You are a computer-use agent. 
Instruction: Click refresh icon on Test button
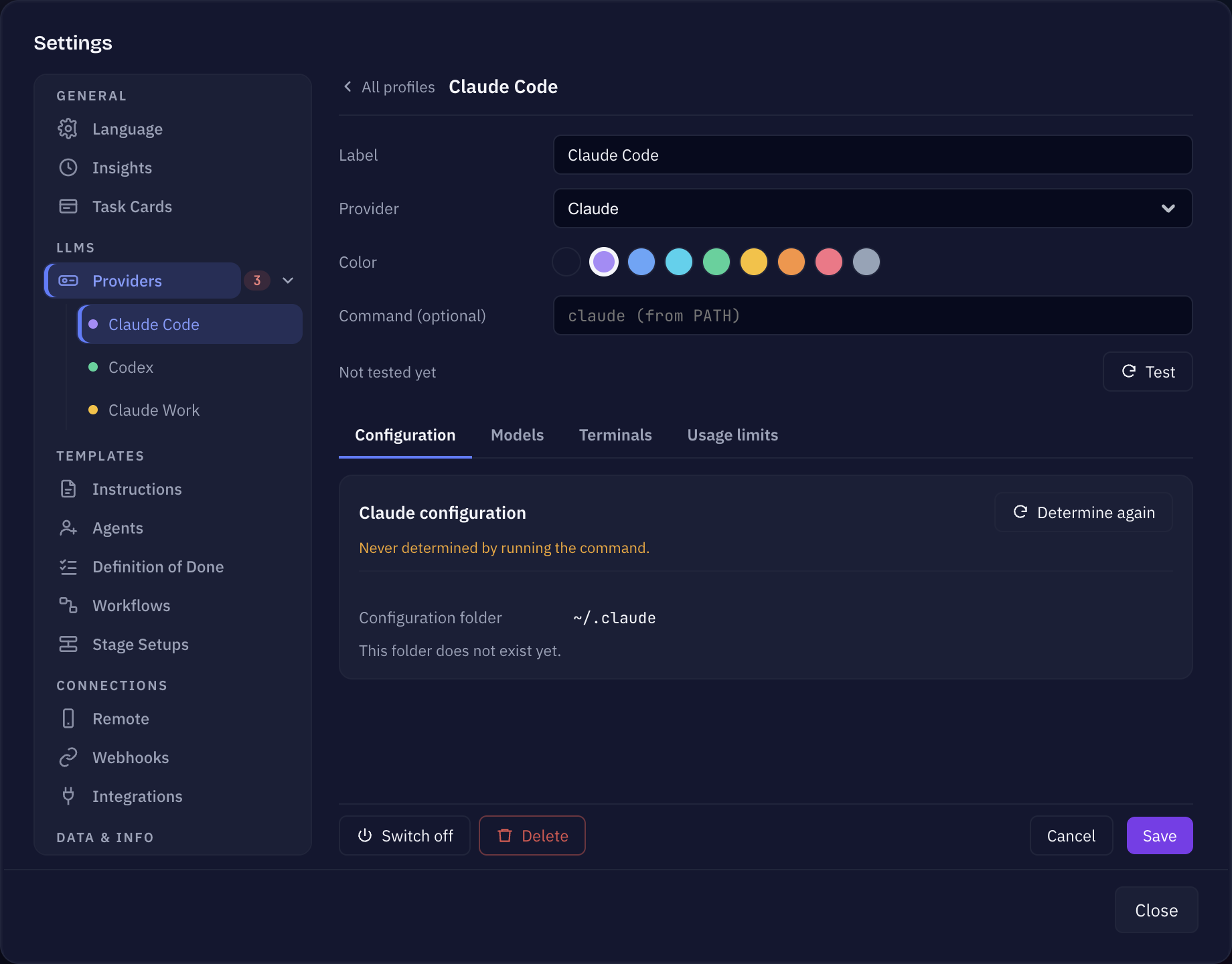pos(1129,372)
